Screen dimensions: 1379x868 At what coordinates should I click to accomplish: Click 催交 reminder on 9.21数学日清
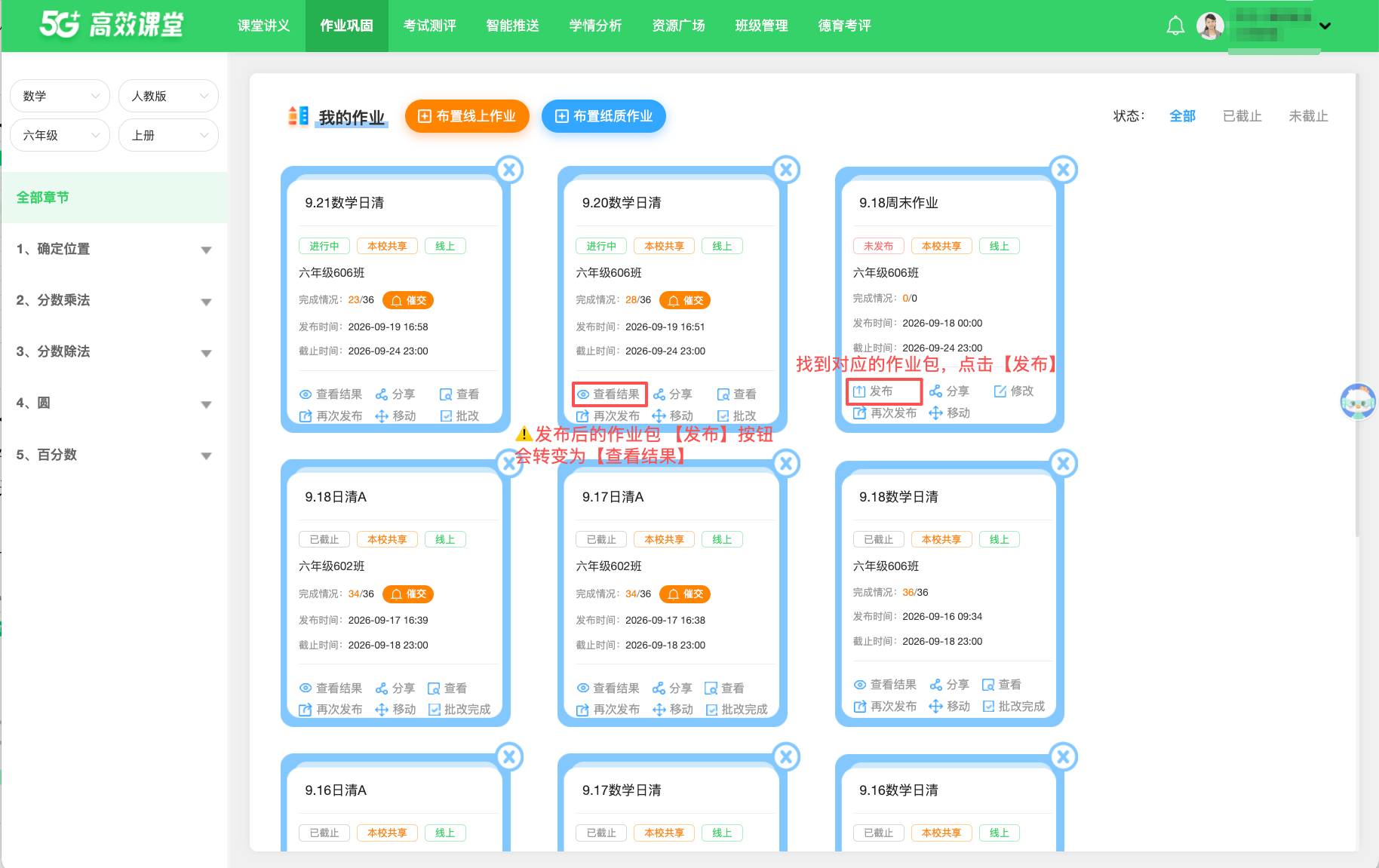click(x=408, y=300)
